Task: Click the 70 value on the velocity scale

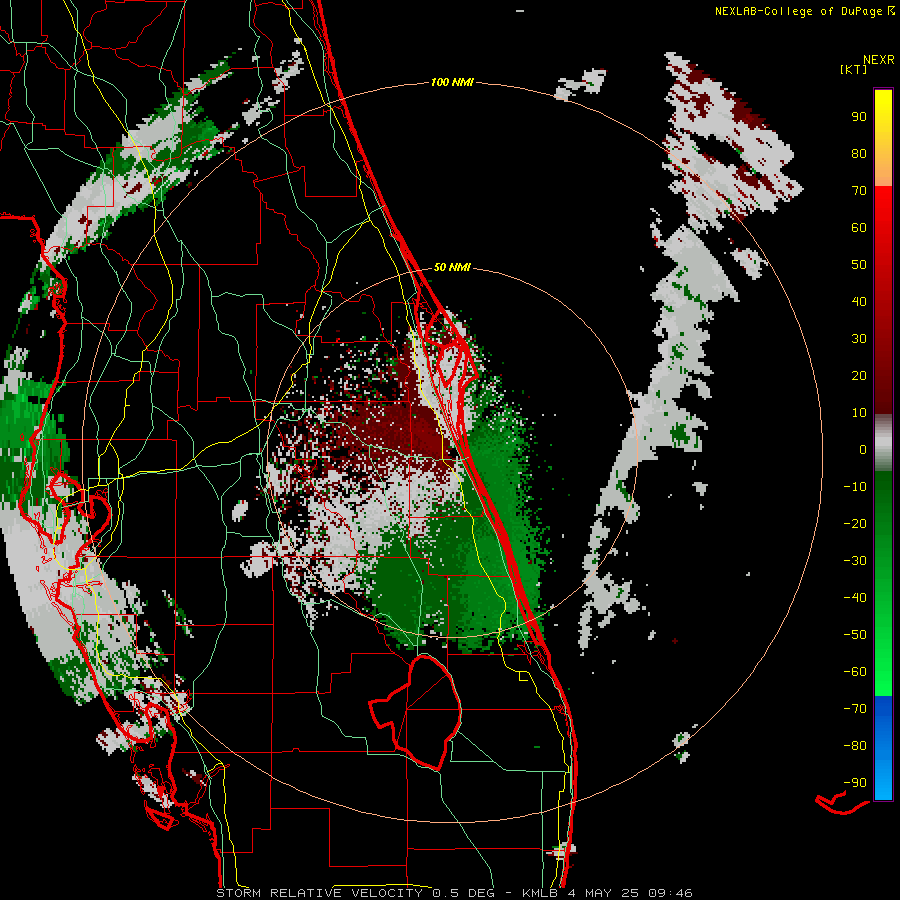Action: point(859,191)
